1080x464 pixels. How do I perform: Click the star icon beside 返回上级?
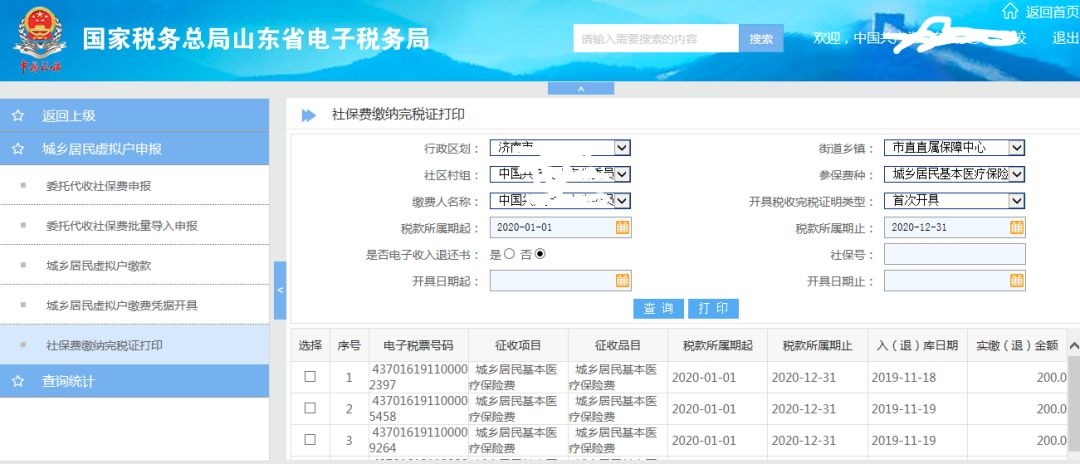click(17, 116)
